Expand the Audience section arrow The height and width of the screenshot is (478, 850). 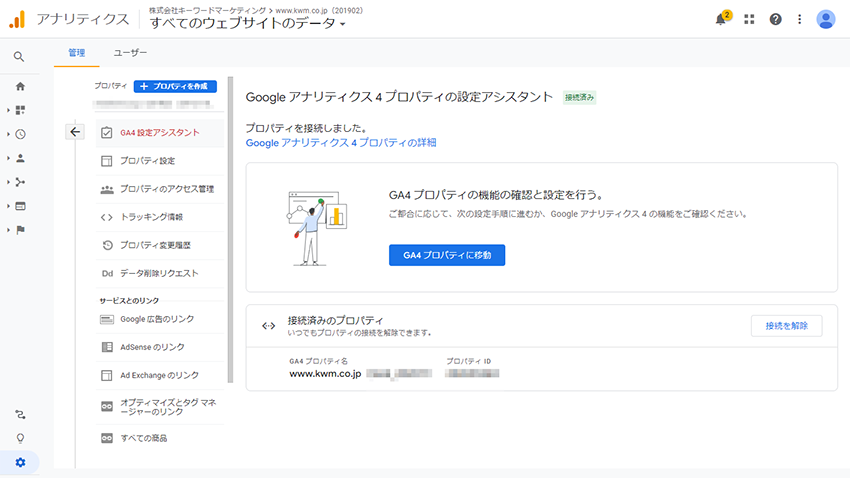click(8, 158)
